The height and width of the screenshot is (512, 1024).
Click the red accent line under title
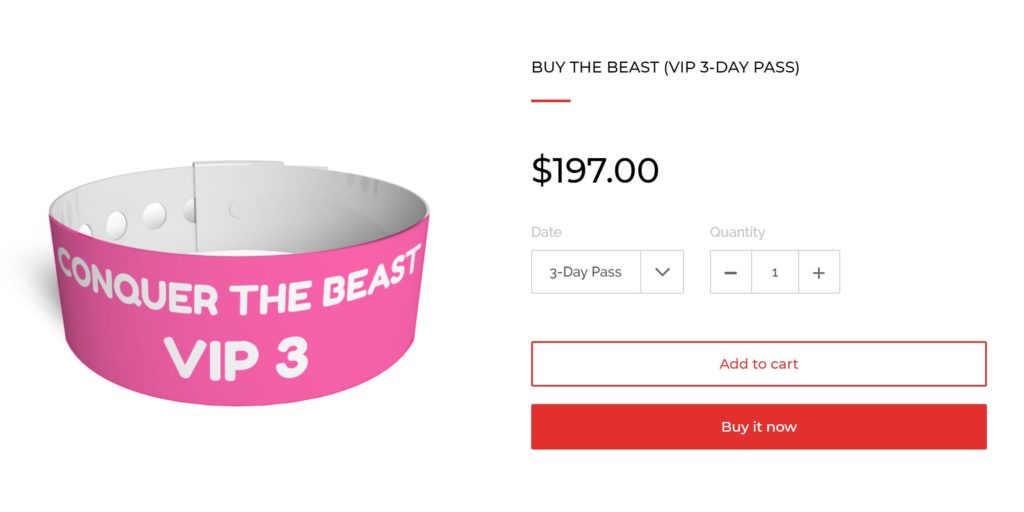point(550,101)
